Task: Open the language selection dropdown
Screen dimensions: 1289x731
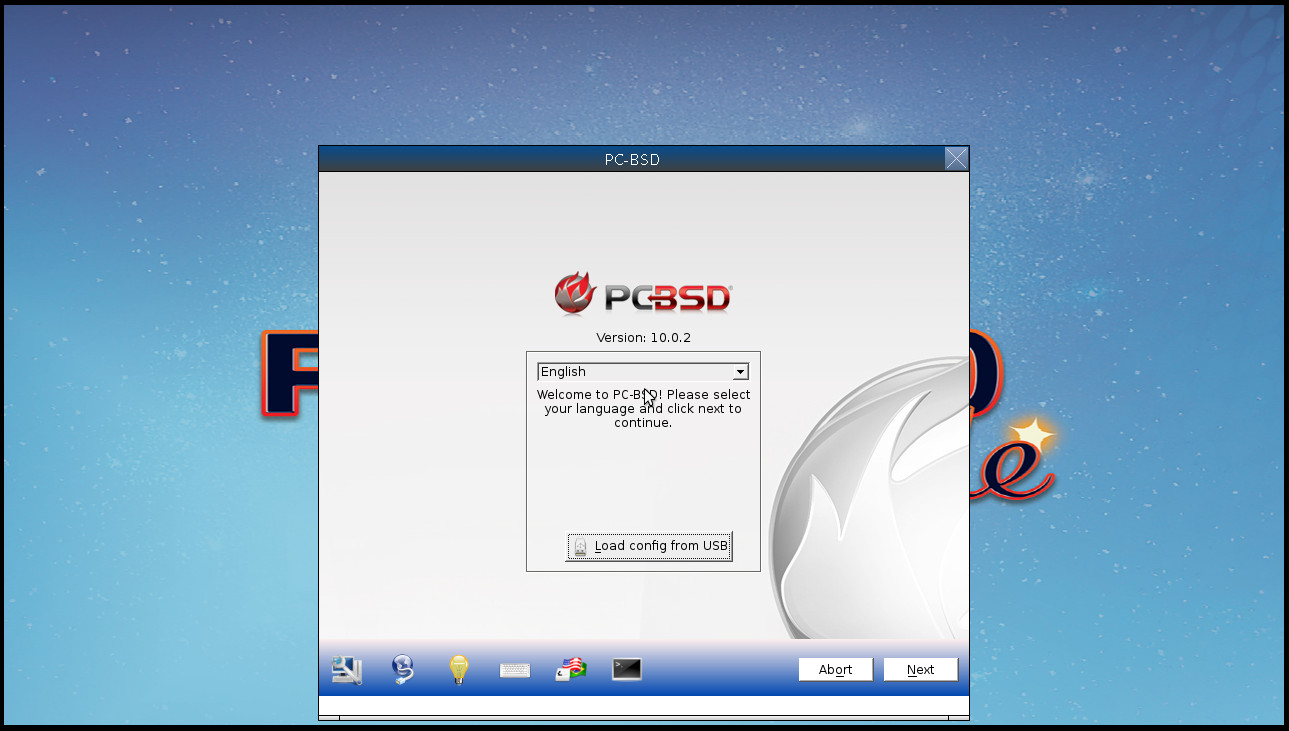Action: tap(643, 371)
